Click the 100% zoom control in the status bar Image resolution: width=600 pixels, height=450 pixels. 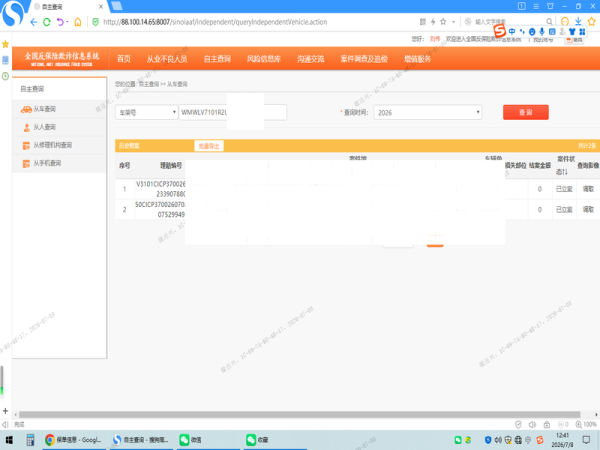586,424
